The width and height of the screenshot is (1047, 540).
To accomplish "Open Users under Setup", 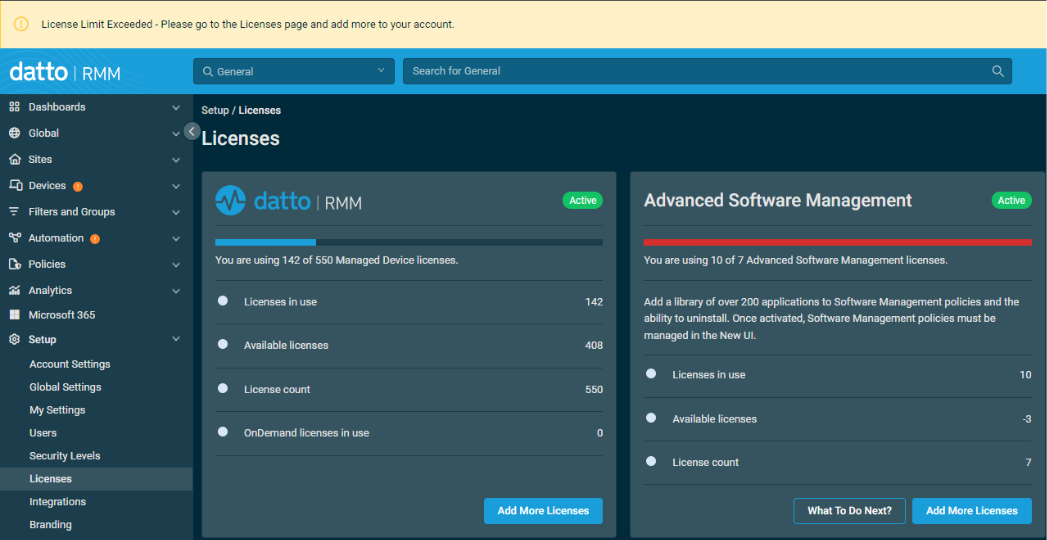I will click(43, 433).
